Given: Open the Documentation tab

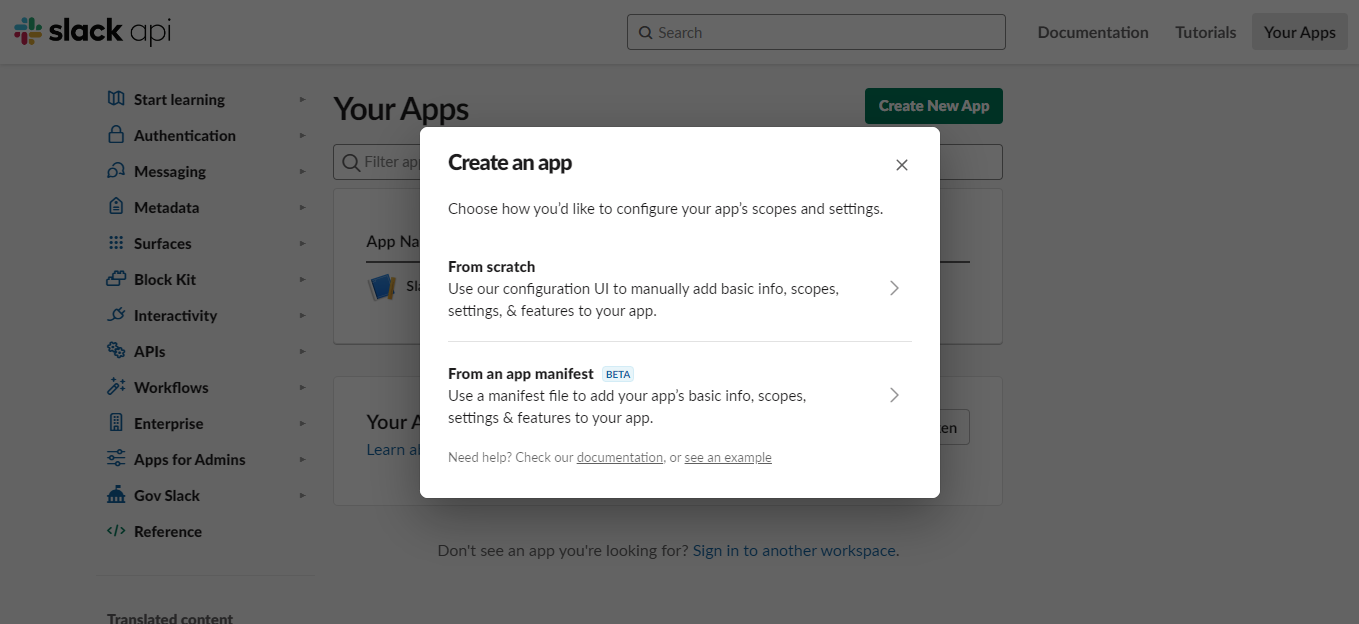Looking at the screenshot, I should (x=1093, y=32).
